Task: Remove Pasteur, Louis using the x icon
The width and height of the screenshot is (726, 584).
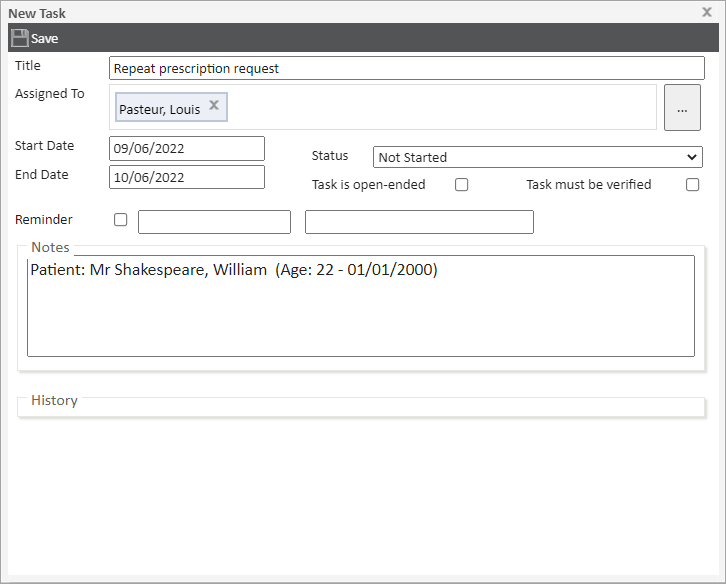Action: point(214,105)
